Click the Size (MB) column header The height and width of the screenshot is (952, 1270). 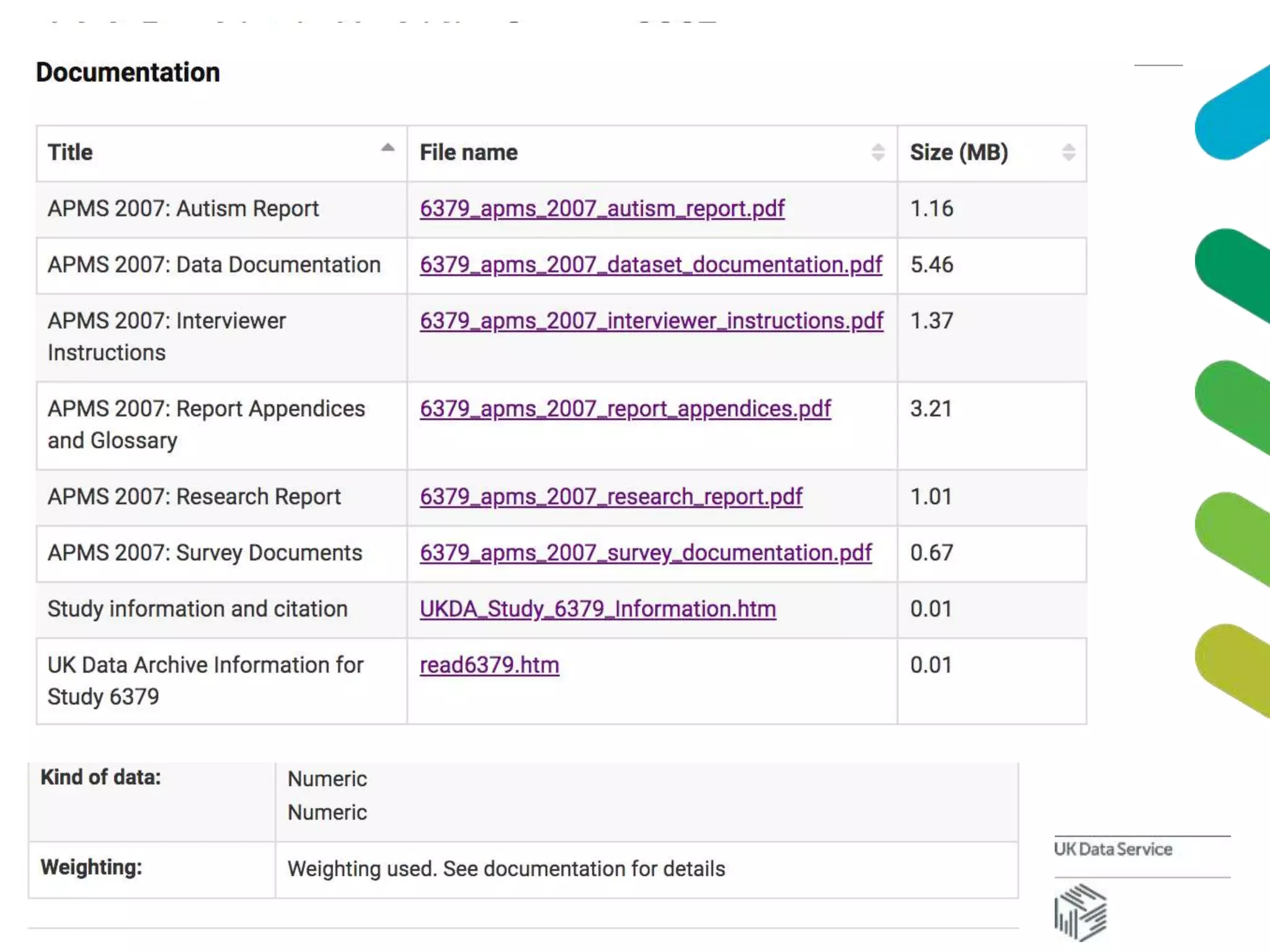point(959,152)
